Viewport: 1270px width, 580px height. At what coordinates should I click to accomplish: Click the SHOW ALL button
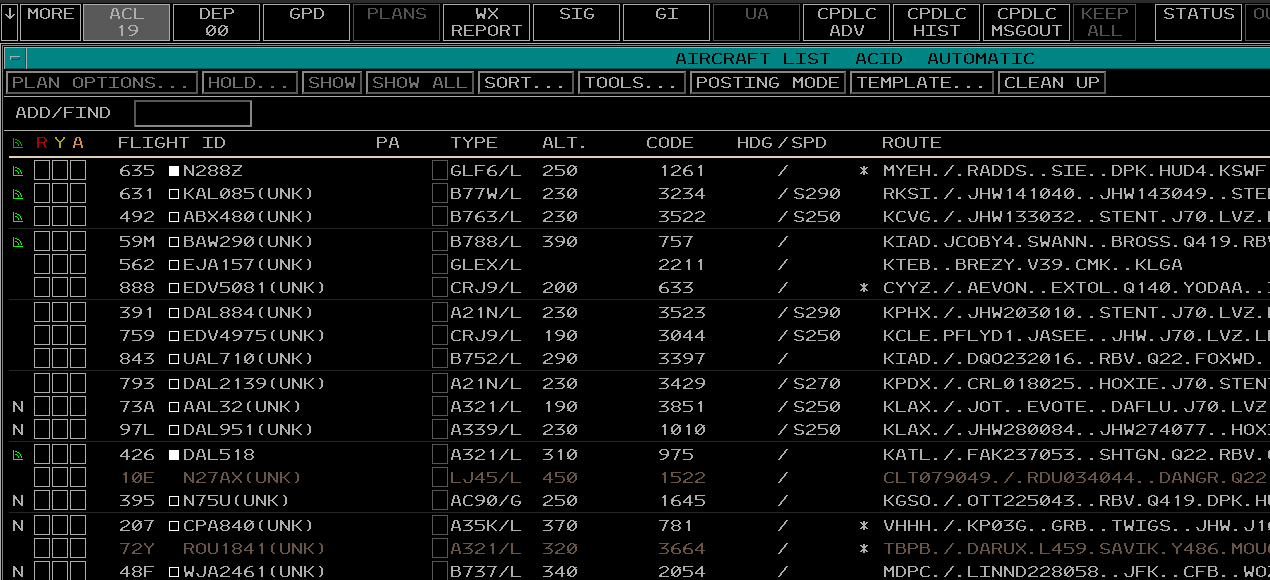point(419,83)
